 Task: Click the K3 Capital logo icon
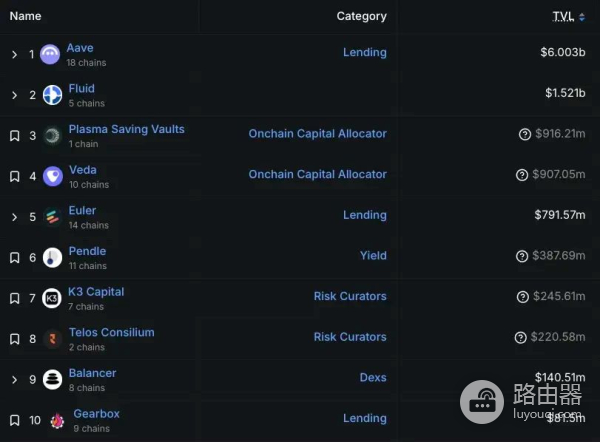[x=52, y=298]
